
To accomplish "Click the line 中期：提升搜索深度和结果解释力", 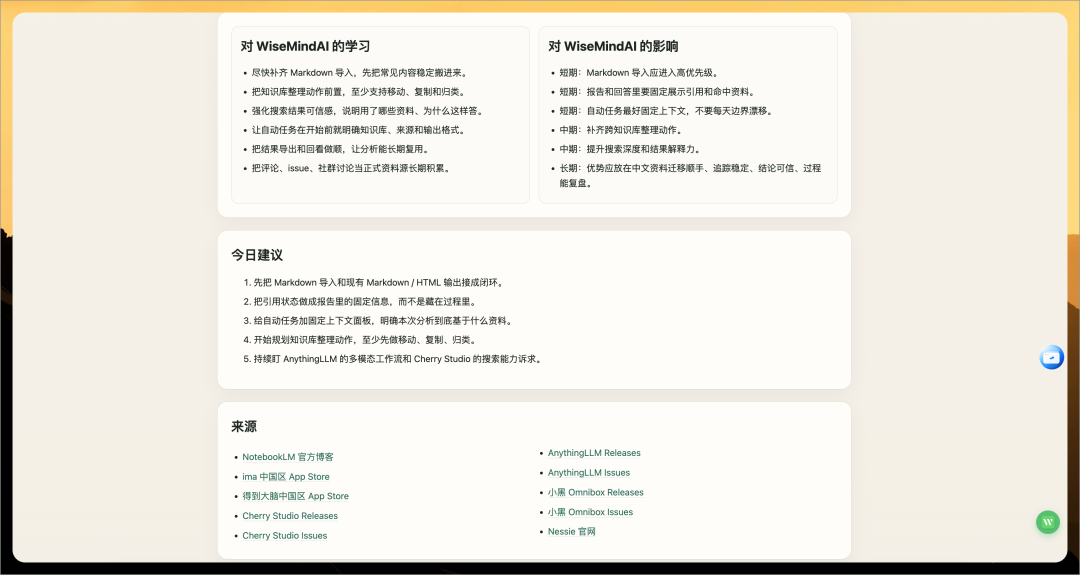I will click(630, 149).
